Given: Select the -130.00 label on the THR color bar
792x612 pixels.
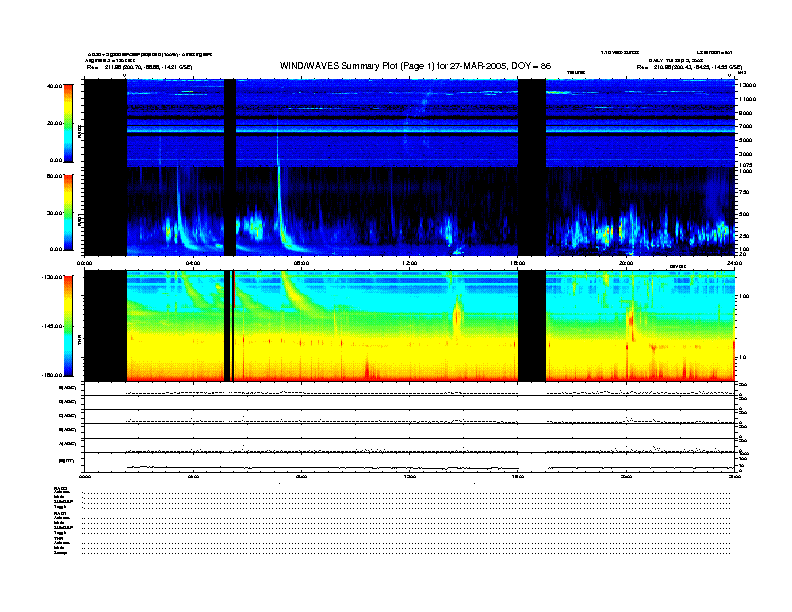Looking at the screenshot, I should (x=52, y=277).
